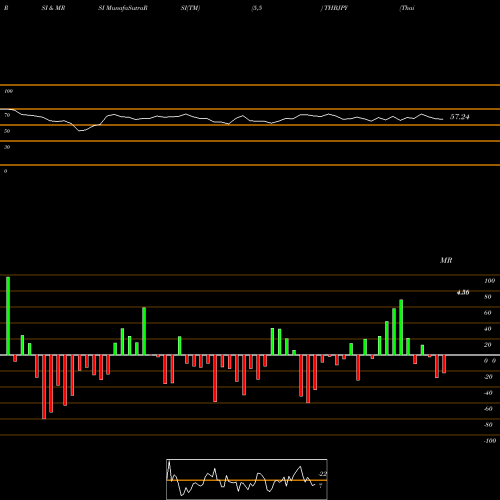
Task: Click the '(5,5' parameter text in header
Action: click(257, 8)
